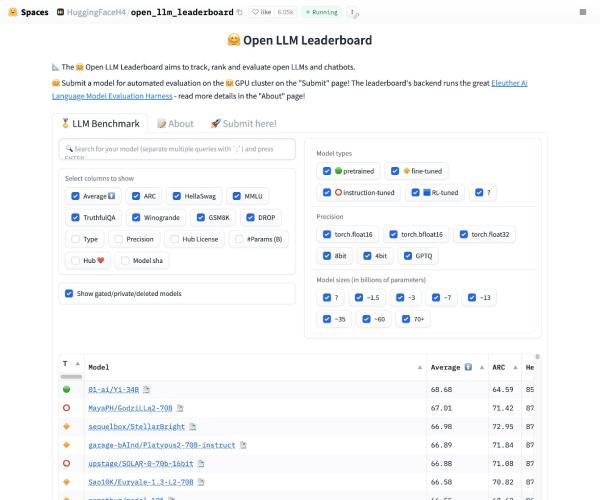This screenshot has height=500, width=600.
Task: Uncheck the torch.bfloat16 precision checkbox
Action: (x=392, y=234)
